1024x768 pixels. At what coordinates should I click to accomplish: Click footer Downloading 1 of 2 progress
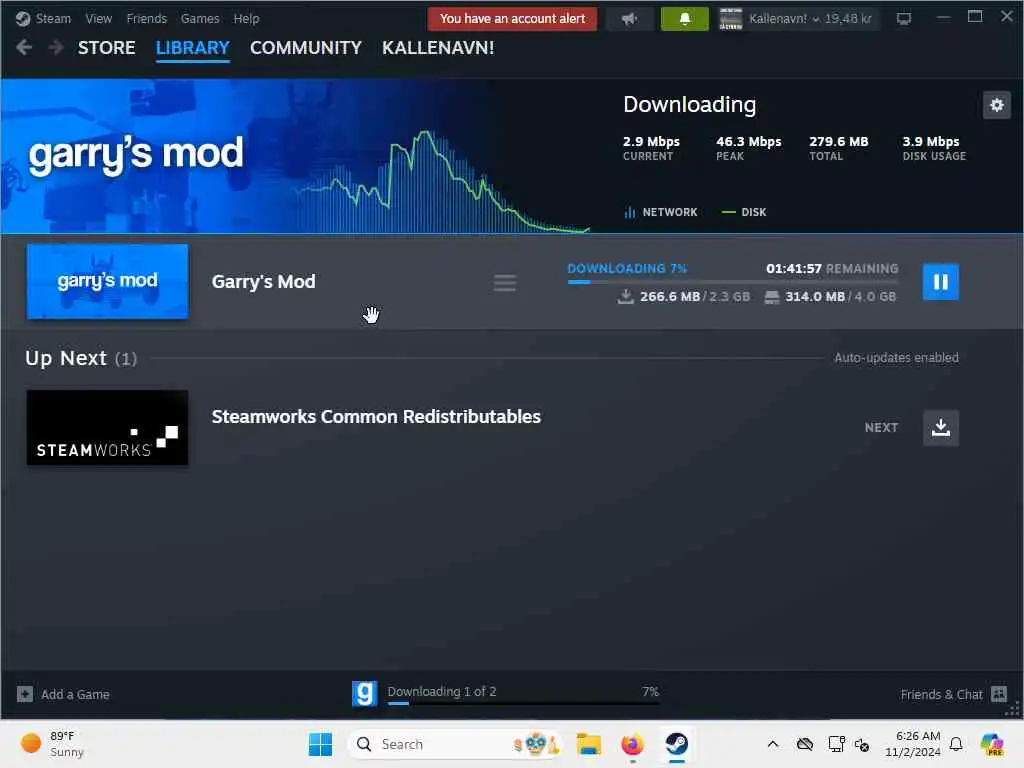pyautogui.click(x=523, y=694)
